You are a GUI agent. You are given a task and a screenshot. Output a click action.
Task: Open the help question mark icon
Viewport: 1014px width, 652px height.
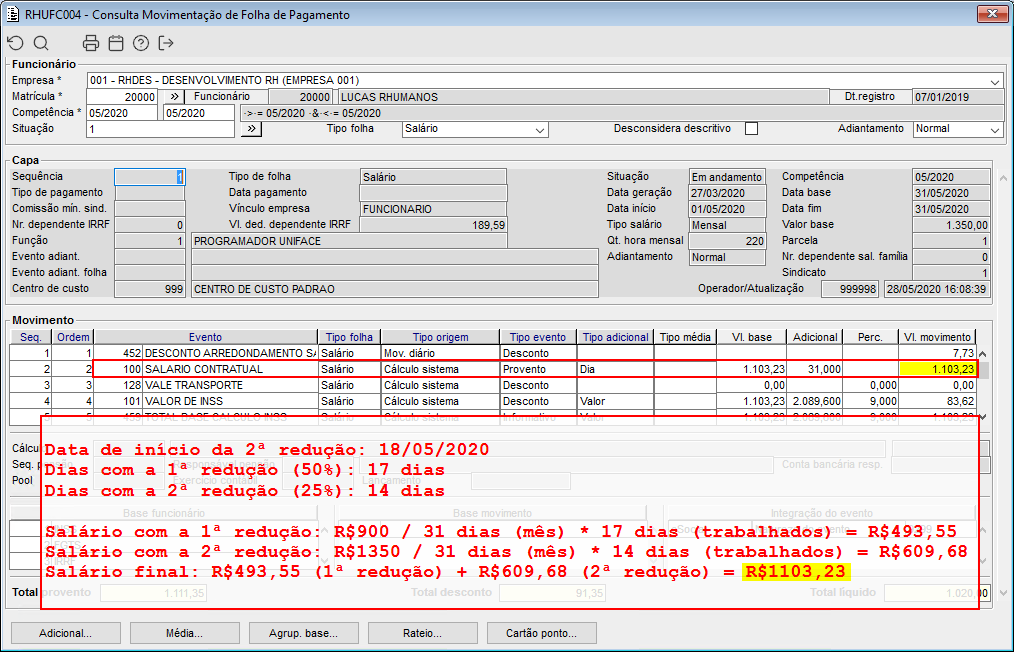coord(141,43)
